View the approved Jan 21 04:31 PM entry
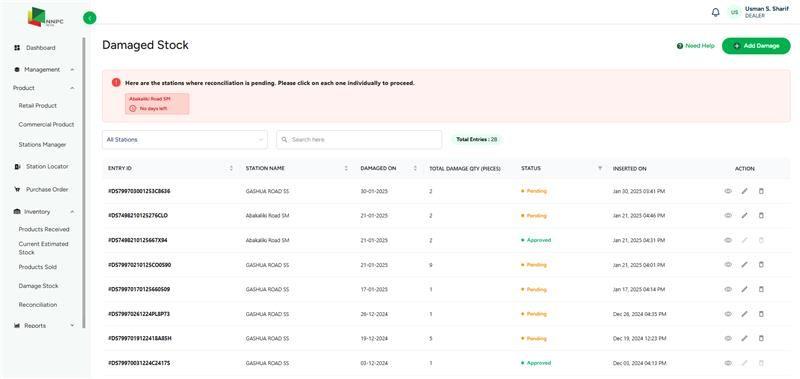The width and height of the screenshot is (800, 379). click(x=728, y=240)
